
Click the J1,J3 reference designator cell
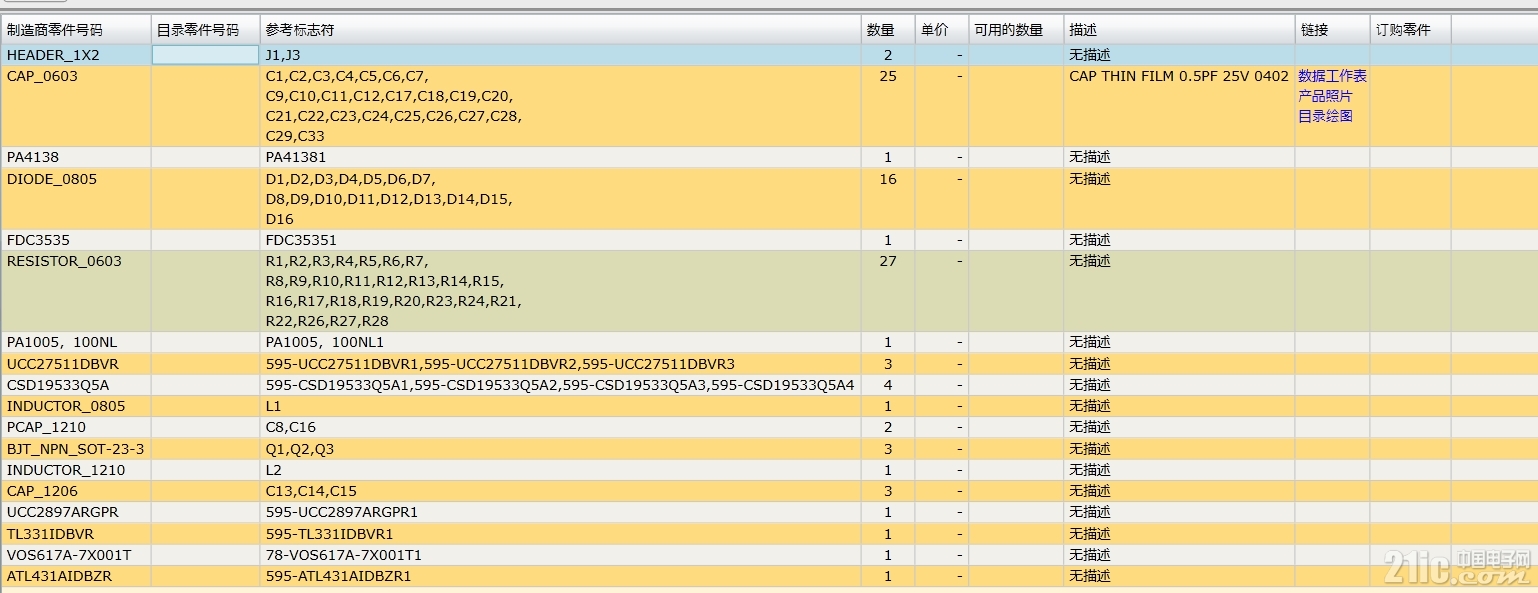pyautogui.click(x=561, y=55)
